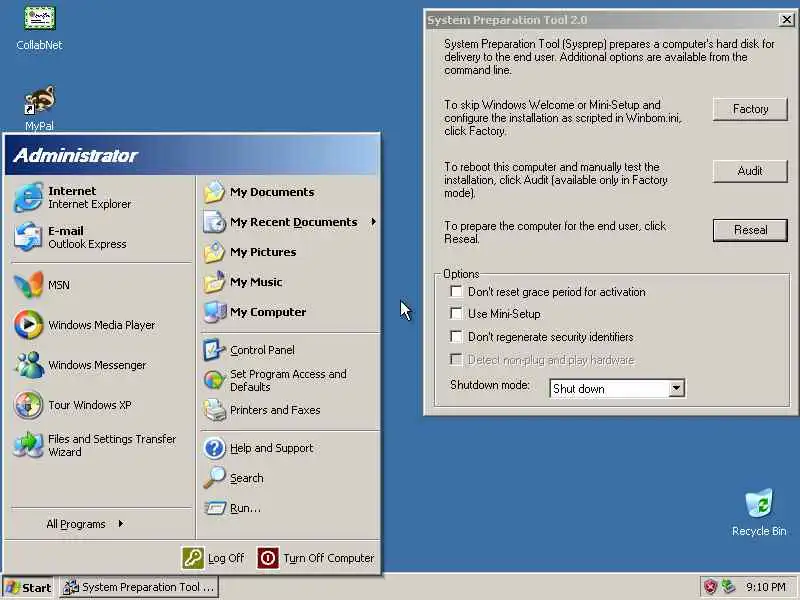Click the red security shield tray icon
Image resolution: width=800 pixels, height=600 pixels.
point(710,587)
